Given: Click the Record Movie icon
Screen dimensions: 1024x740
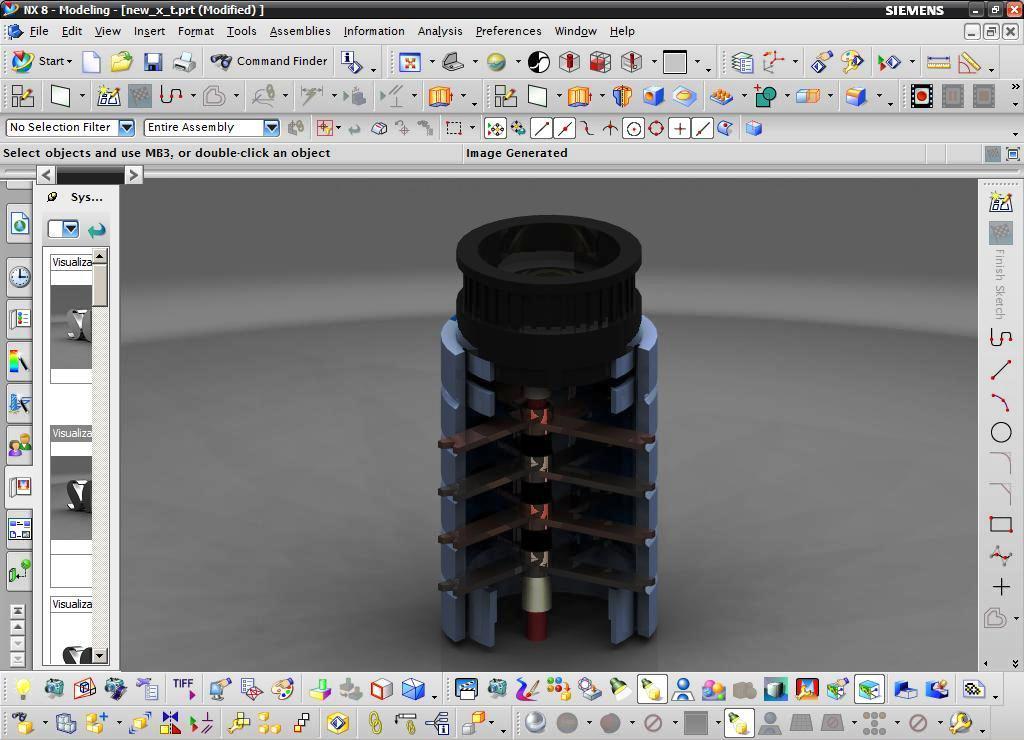Looking at the screenshot, I should pos(921,96).
